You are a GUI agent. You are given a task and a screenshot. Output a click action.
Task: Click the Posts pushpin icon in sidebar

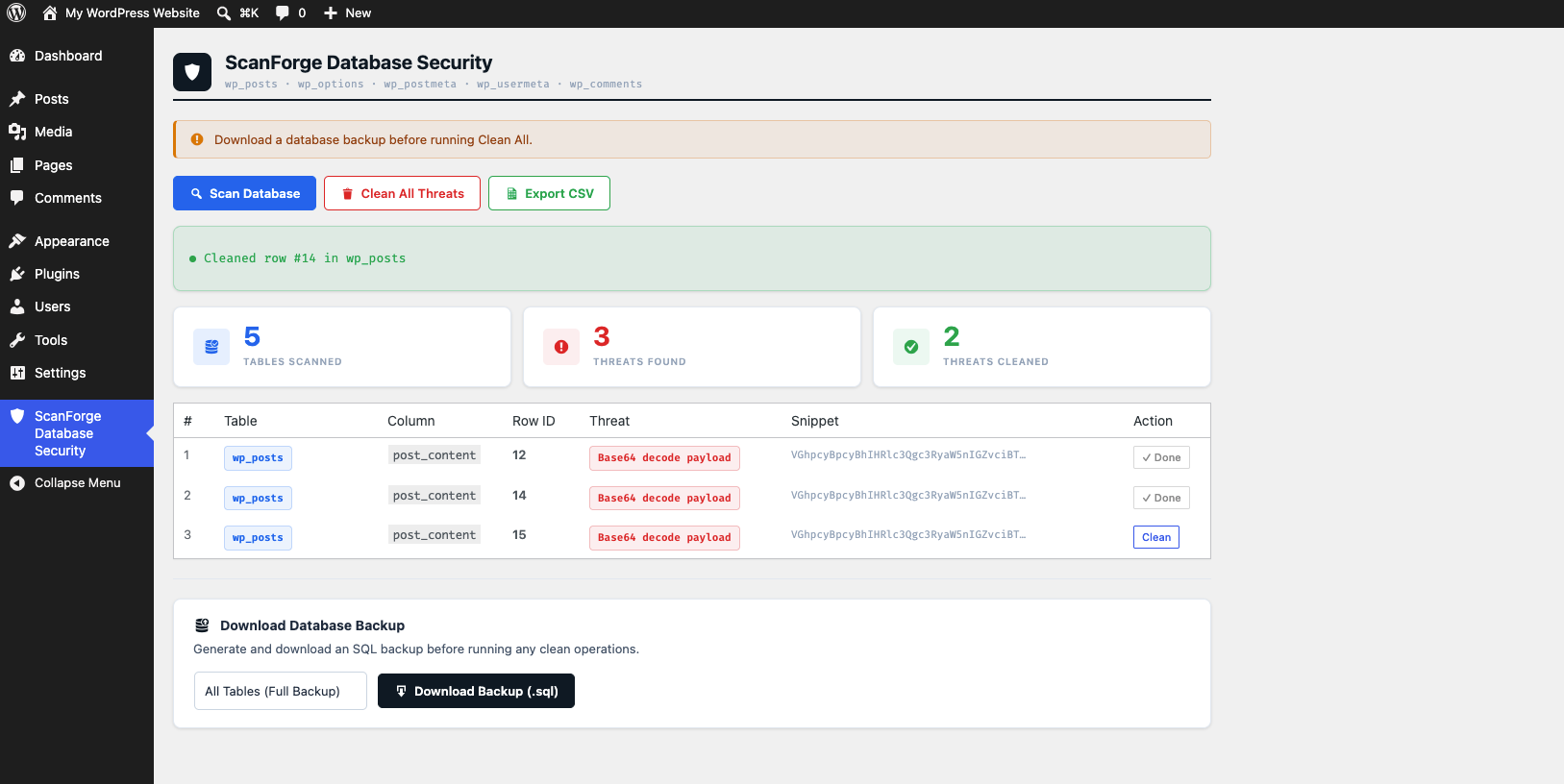17,99
